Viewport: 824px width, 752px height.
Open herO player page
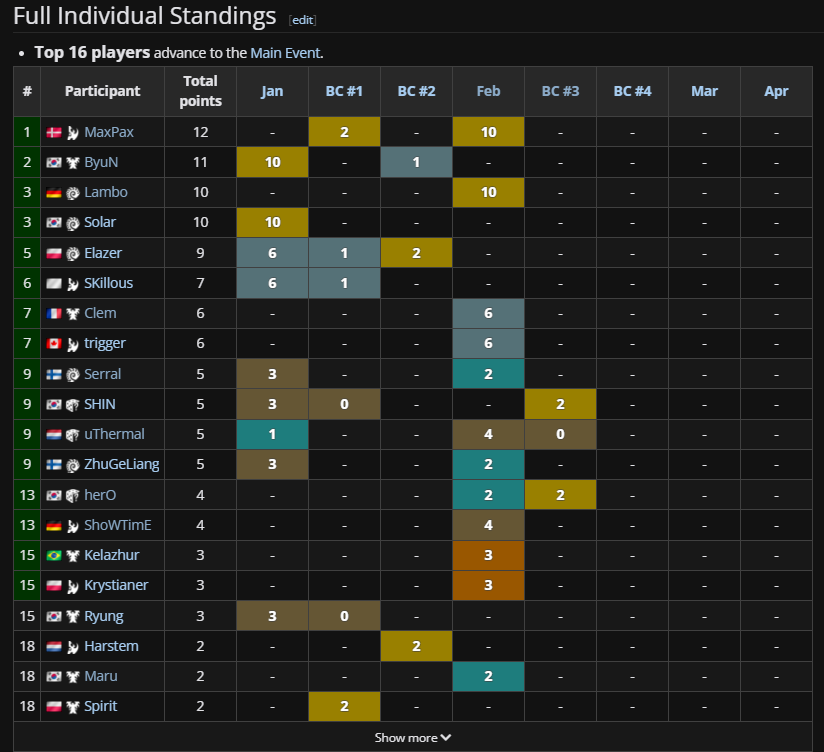tap(100, 495)
